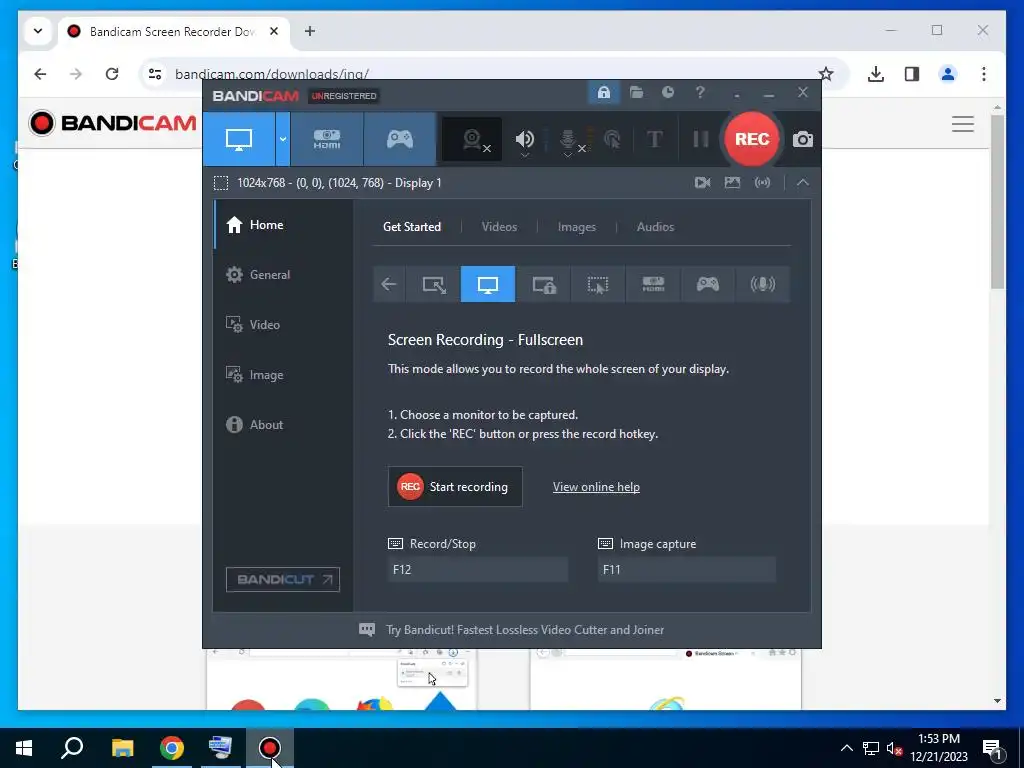Image resolution: width=1024 pixels, height=768 pixels.
Task: Click the pause recording icon
Action: (x=700, y=139)
